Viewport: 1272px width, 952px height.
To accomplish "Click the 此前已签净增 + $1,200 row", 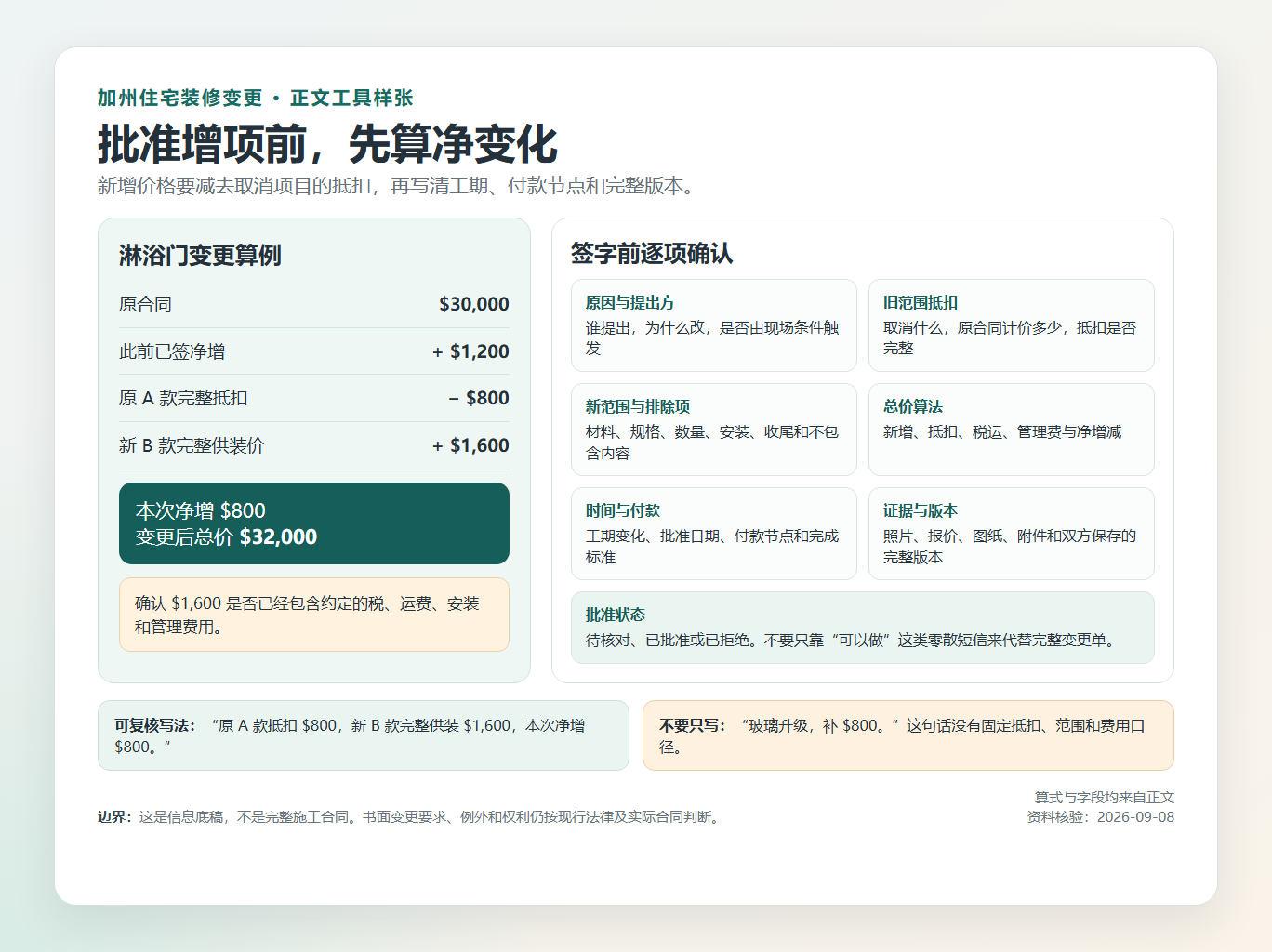I will [314, 351].
